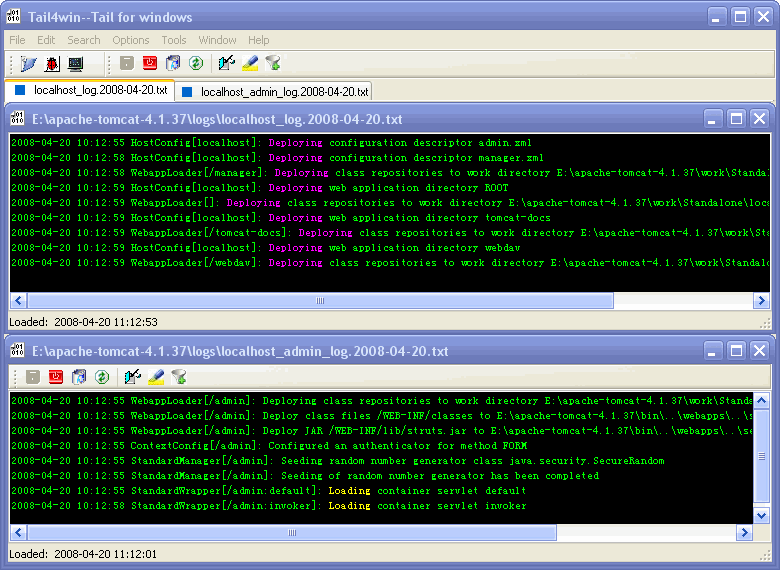Click log line 'Loading container servlet invoker'

[x=268, y=505]
